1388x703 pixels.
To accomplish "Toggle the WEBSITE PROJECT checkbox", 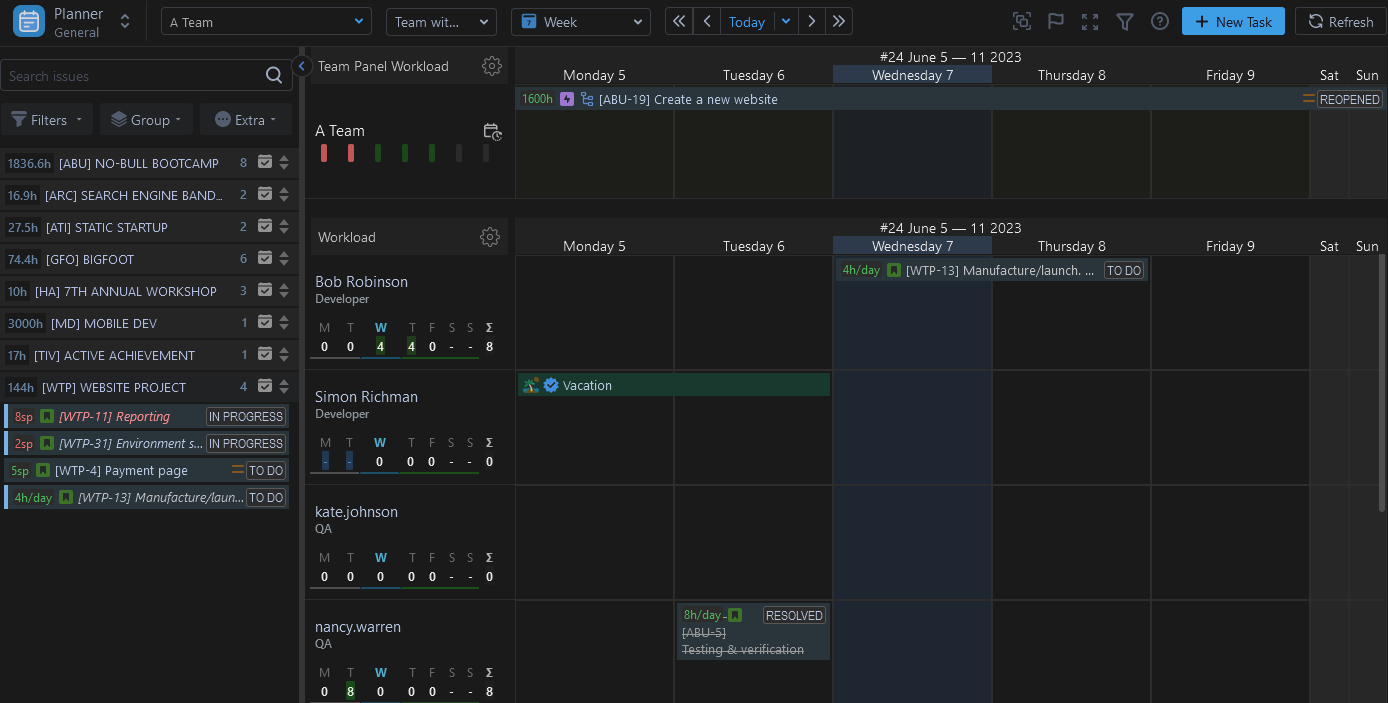I will pos(265,387).
